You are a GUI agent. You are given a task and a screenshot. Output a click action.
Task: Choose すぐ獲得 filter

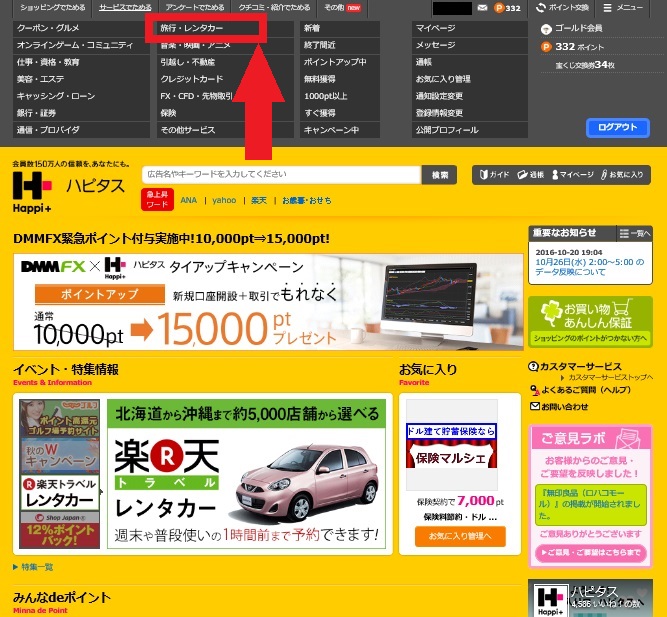340,113
